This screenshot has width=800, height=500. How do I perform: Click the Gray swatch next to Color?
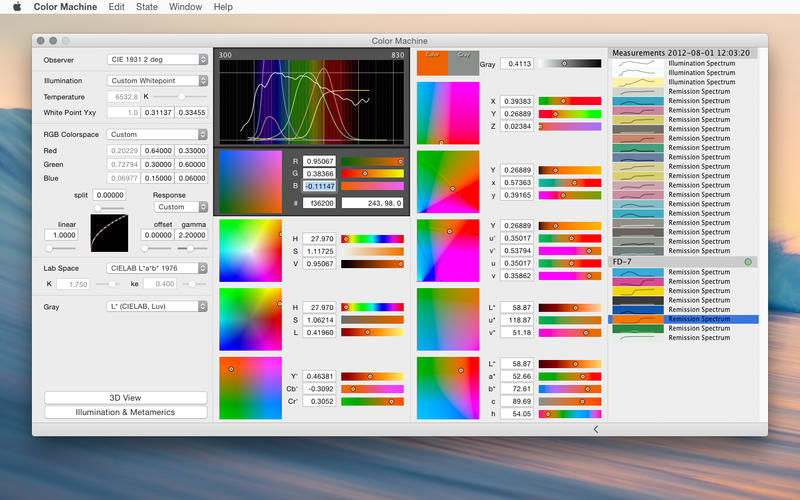coord(464,63)
